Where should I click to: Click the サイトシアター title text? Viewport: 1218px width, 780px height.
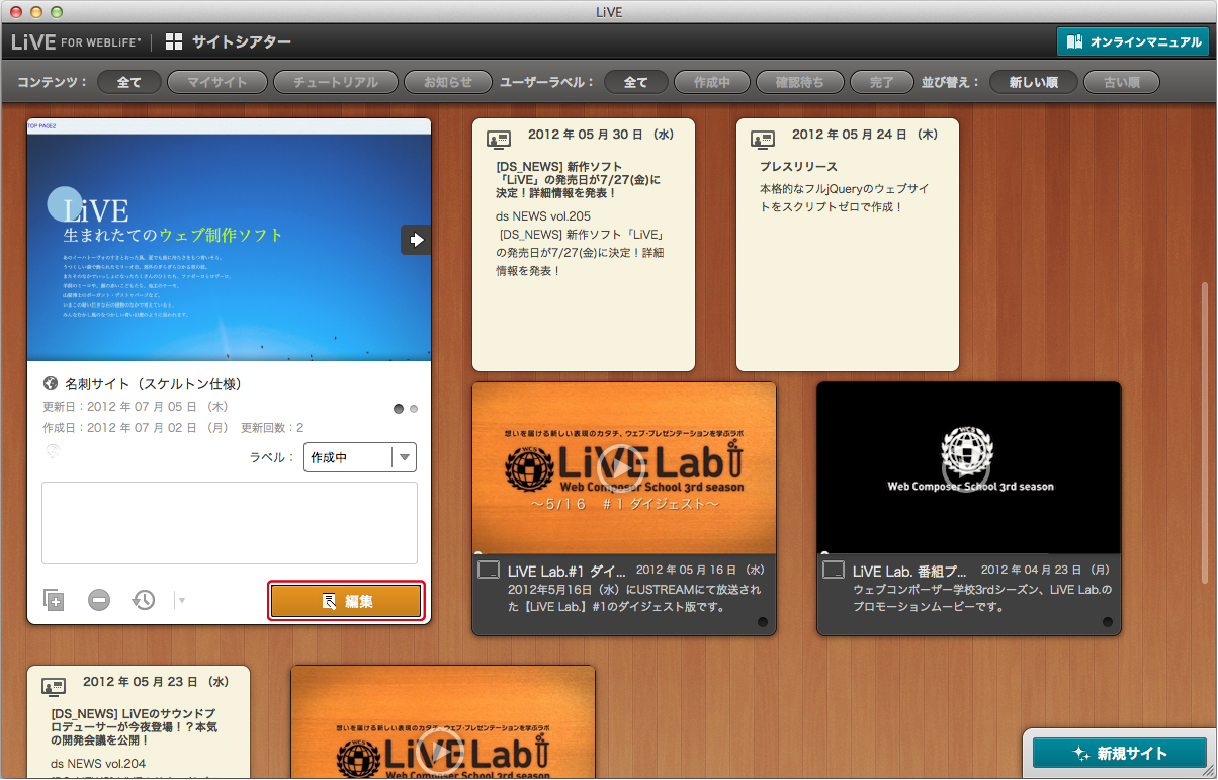241,42
